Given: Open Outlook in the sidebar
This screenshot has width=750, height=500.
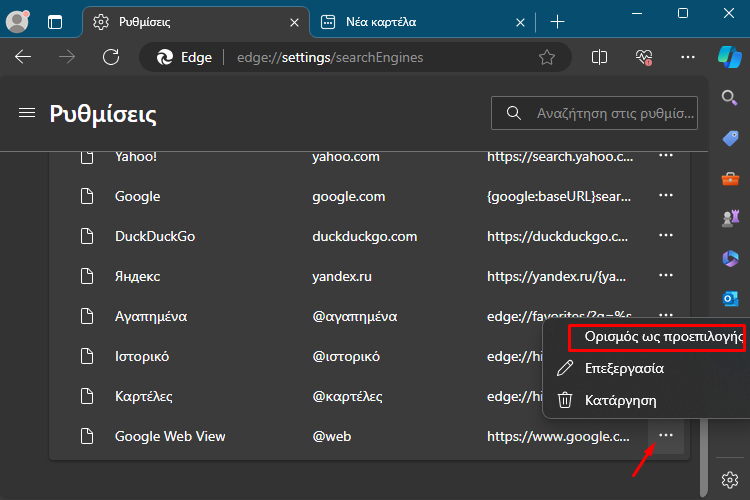Looking at the screenshot, I should point(730,299).
